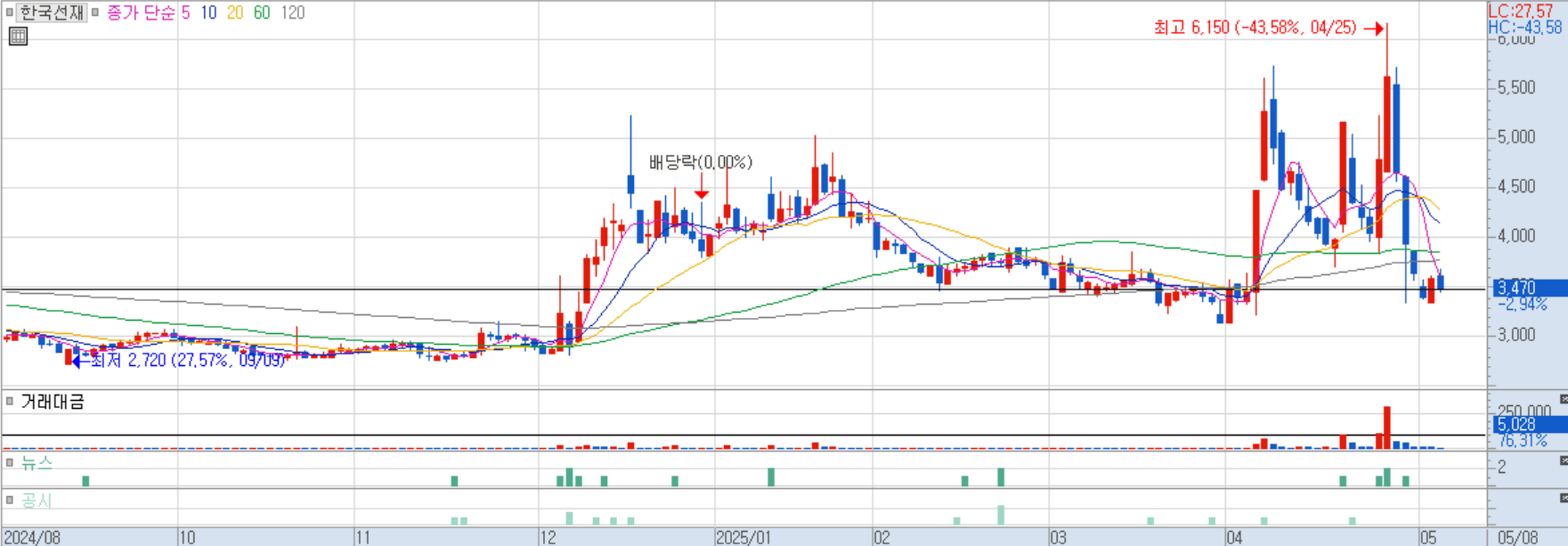The width and height of the screenshot is (1568, 546).
Task: Click the 5,000 price axis label
Action: (1517, 136)
